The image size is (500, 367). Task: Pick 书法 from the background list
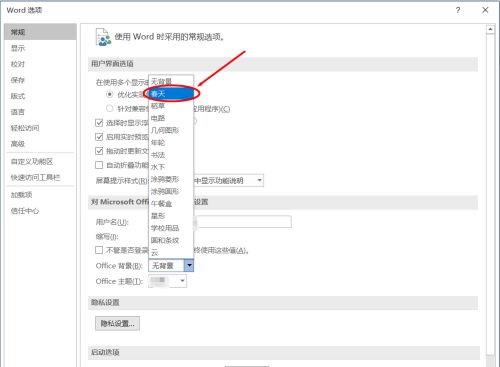point(171,155)
